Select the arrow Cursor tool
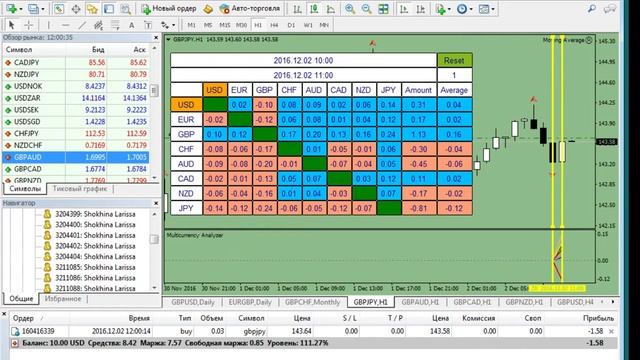Screen dimensions: 640x360 pos(11,25)
